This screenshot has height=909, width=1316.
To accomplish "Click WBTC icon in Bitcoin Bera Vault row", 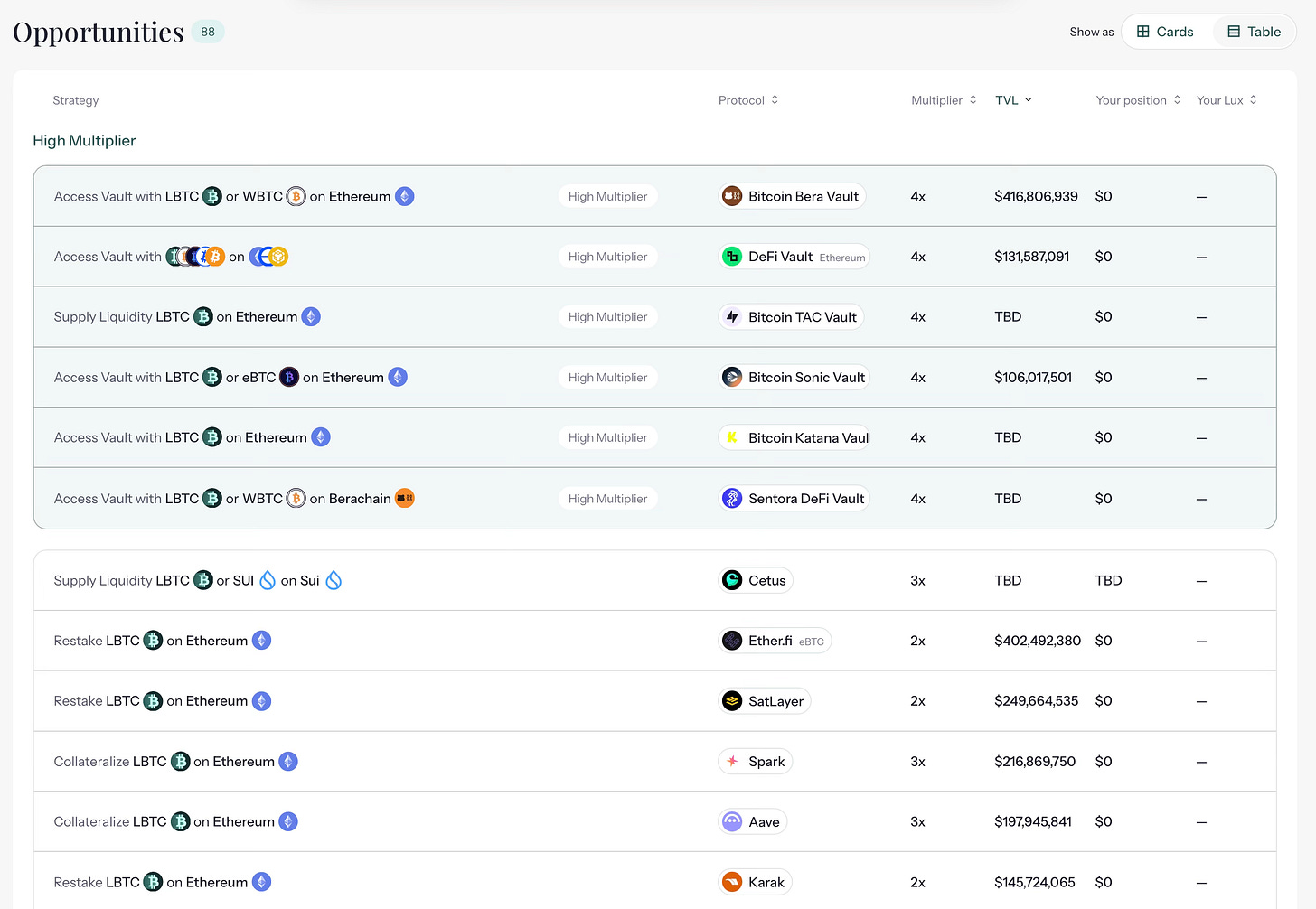I will tap(296, 196).
